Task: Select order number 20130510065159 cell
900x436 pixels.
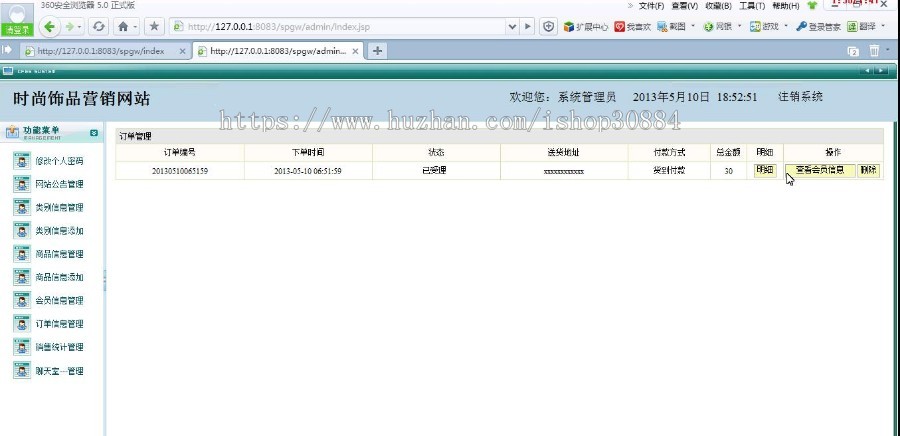Action: (180, 171)
